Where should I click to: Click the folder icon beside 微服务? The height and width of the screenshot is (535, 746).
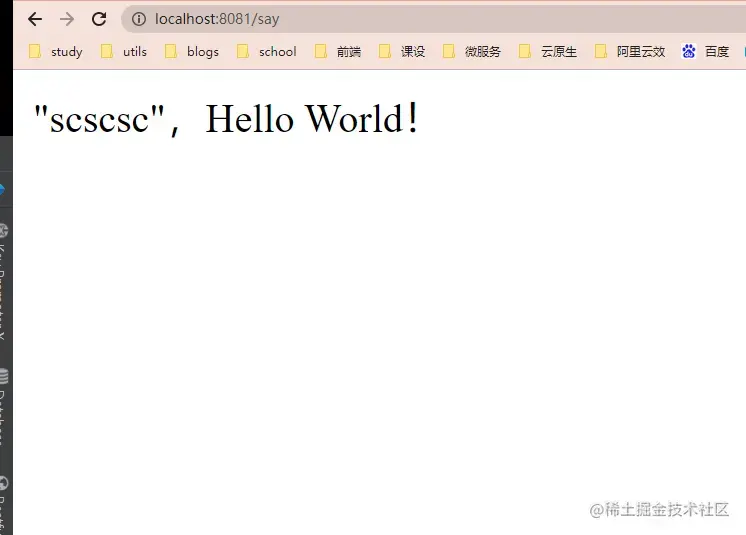tap(448, 51)
